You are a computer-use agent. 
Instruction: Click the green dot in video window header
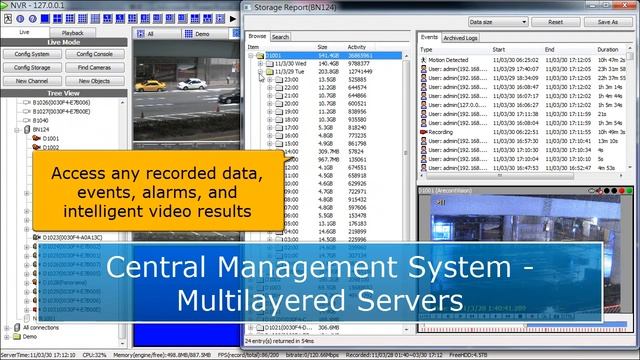coord(629,191)
